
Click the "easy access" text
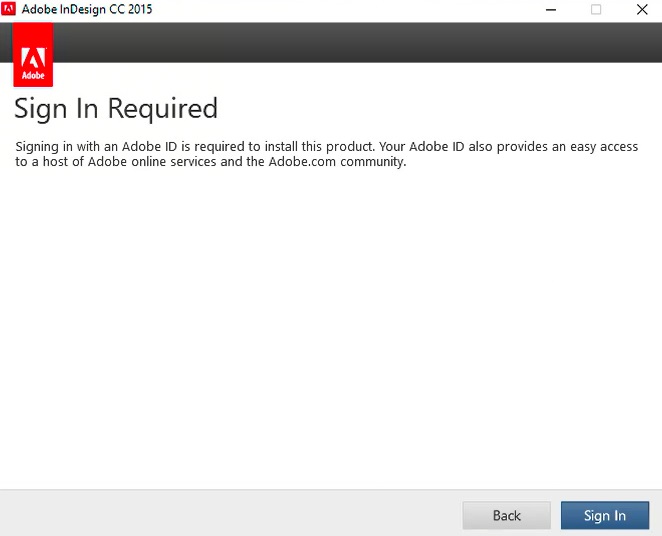point(601,146)
